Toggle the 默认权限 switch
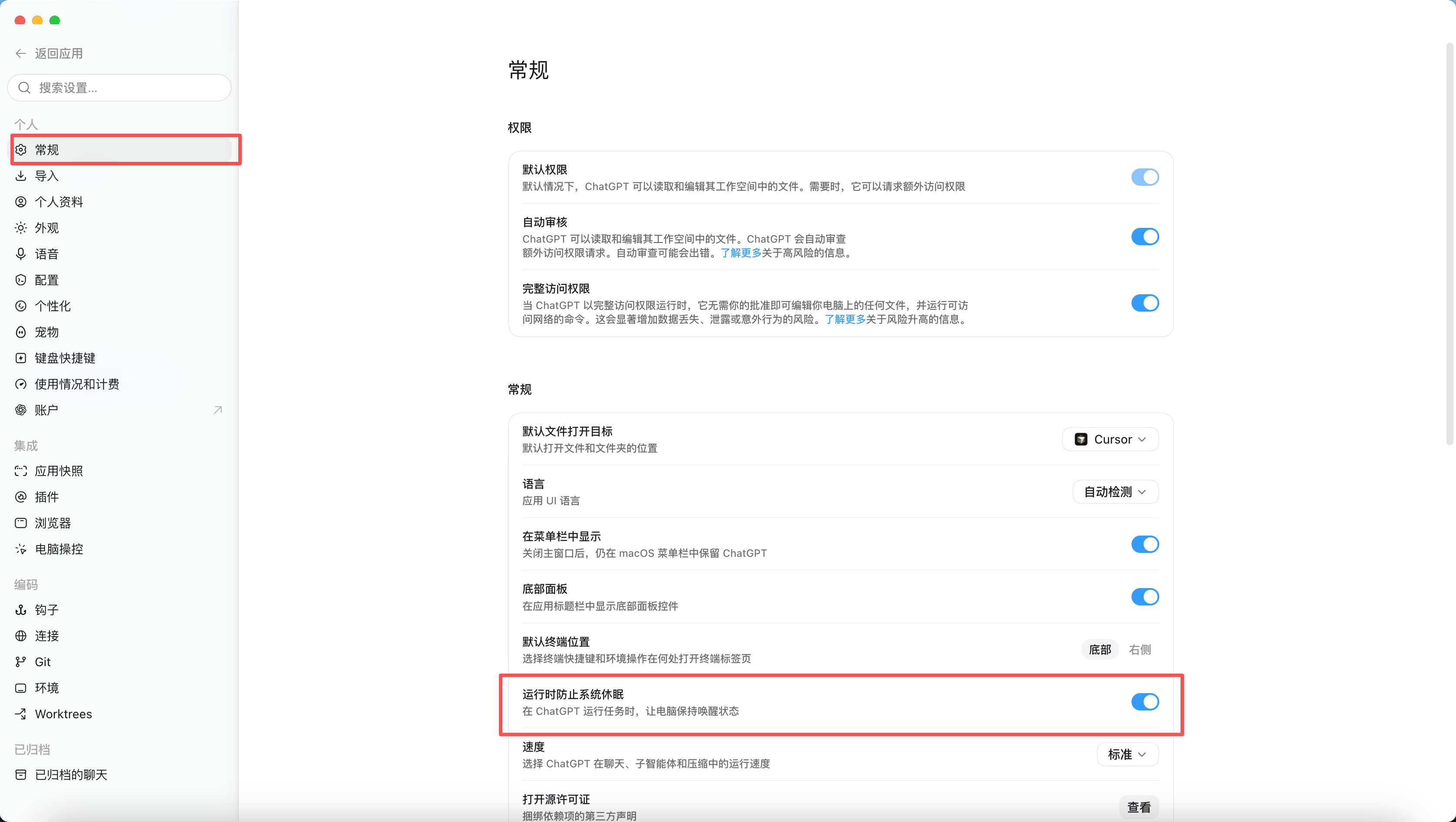The image size is (1456, 822). (1144, 177)
